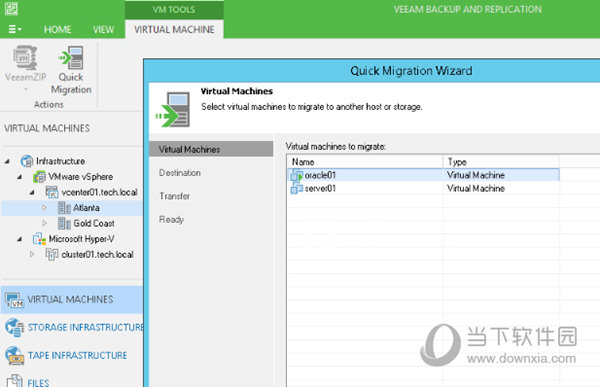This screenshot has height=387, width=600.
Task: Click the VeeamZIP ribbon icon
Action: 25,57
